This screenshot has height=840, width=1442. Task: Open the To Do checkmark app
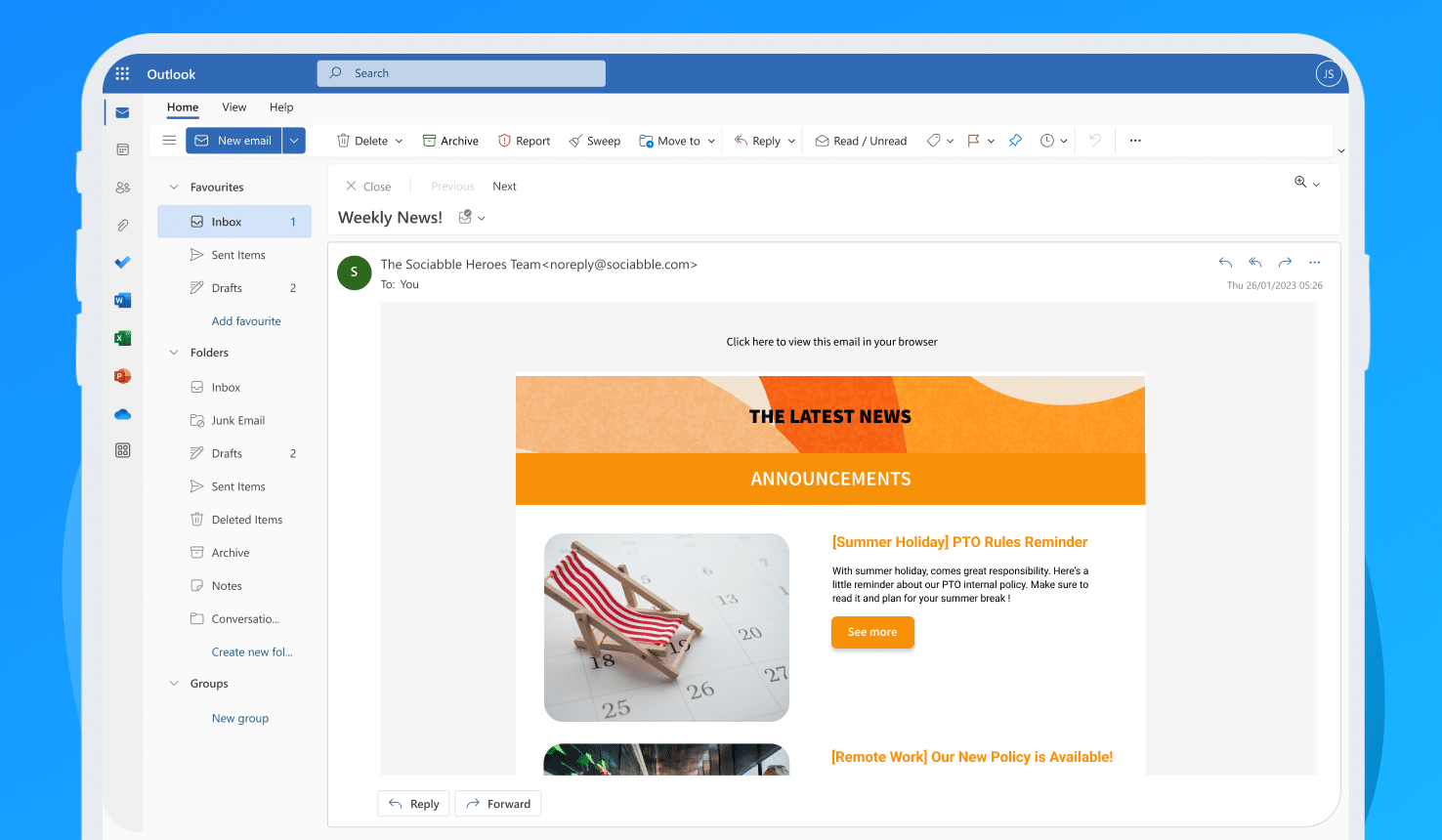(x=122, y=262)
